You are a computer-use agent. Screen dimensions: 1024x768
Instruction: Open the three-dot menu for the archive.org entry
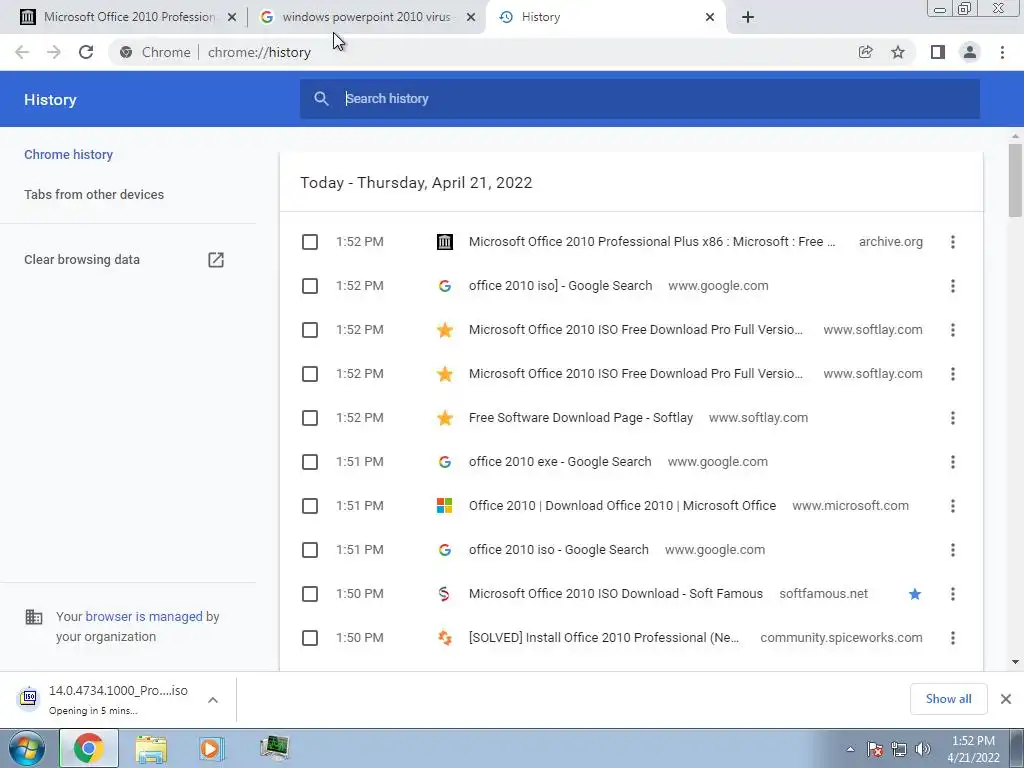(953, 242)
